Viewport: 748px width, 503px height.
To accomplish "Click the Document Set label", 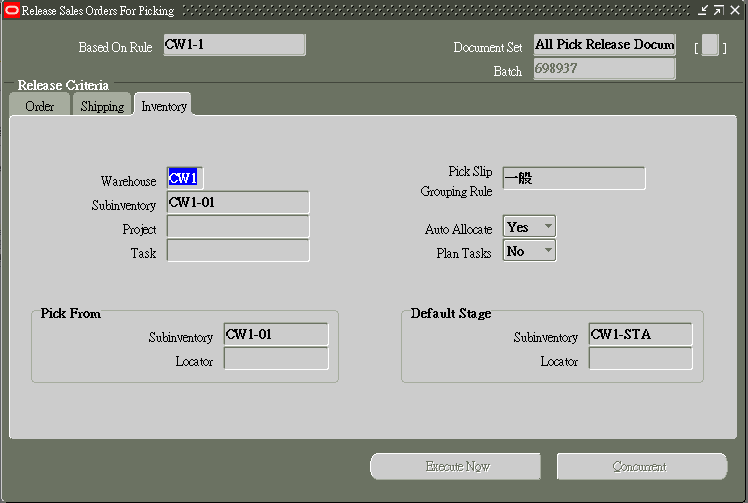I will pos(488,47).
